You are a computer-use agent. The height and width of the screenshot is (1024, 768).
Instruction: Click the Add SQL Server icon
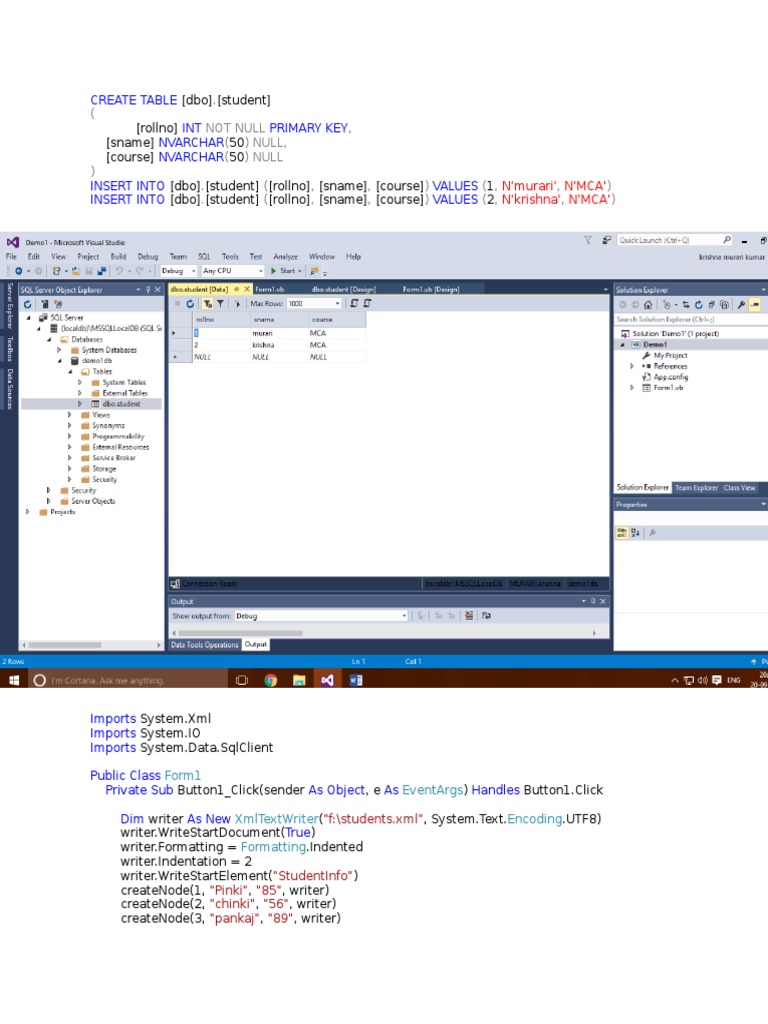pyautogui.click(x=47, y=304)
